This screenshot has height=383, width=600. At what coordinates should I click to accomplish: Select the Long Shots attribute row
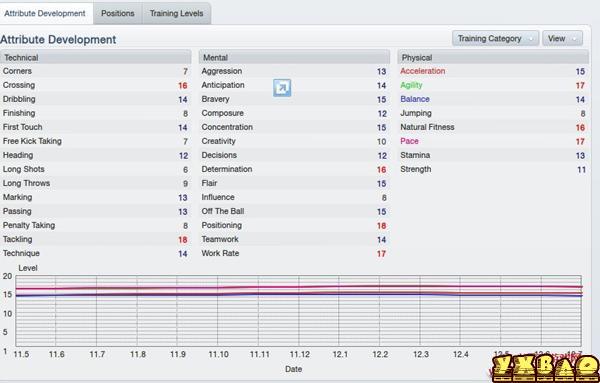click(96, 169)
